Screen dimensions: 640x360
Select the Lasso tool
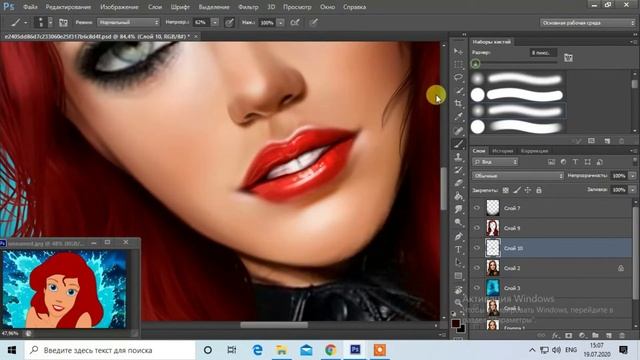pyautogui.click(x=458, y=78)
